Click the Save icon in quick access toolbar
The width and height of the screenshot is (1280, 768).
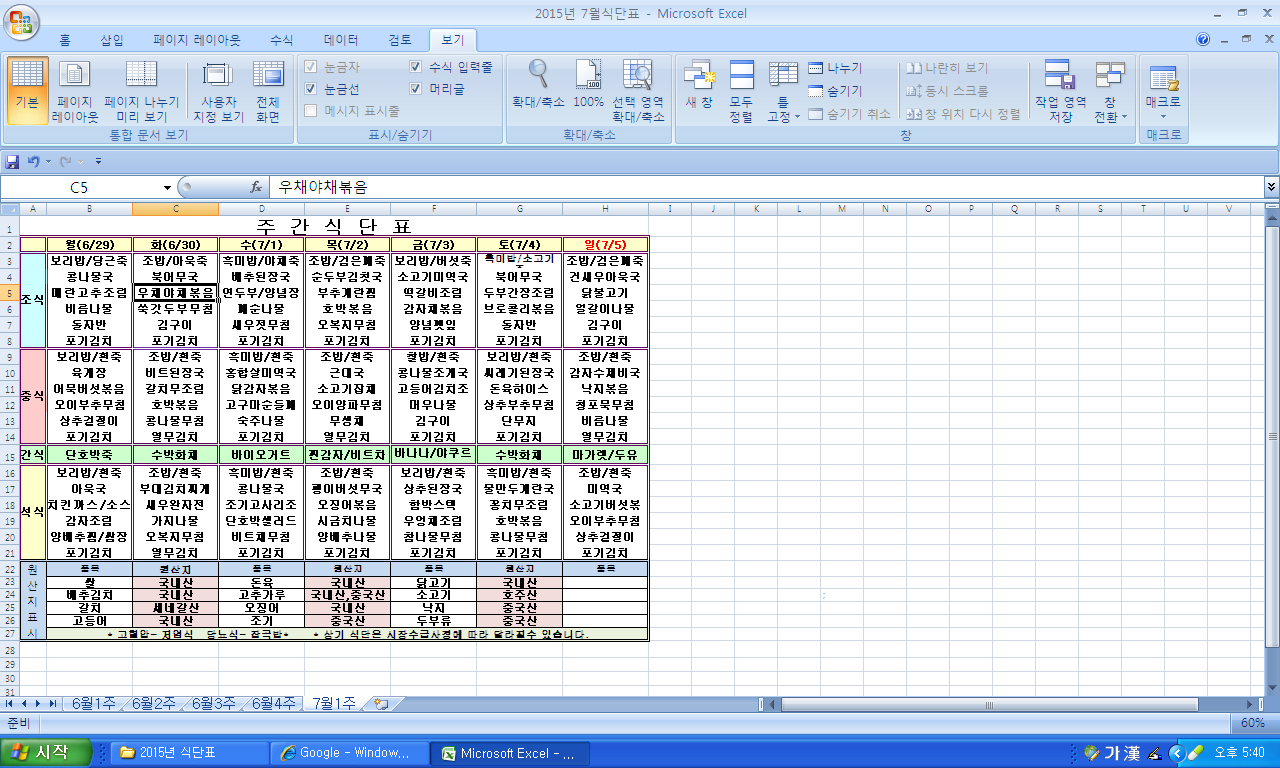click(x=13, y=161)
